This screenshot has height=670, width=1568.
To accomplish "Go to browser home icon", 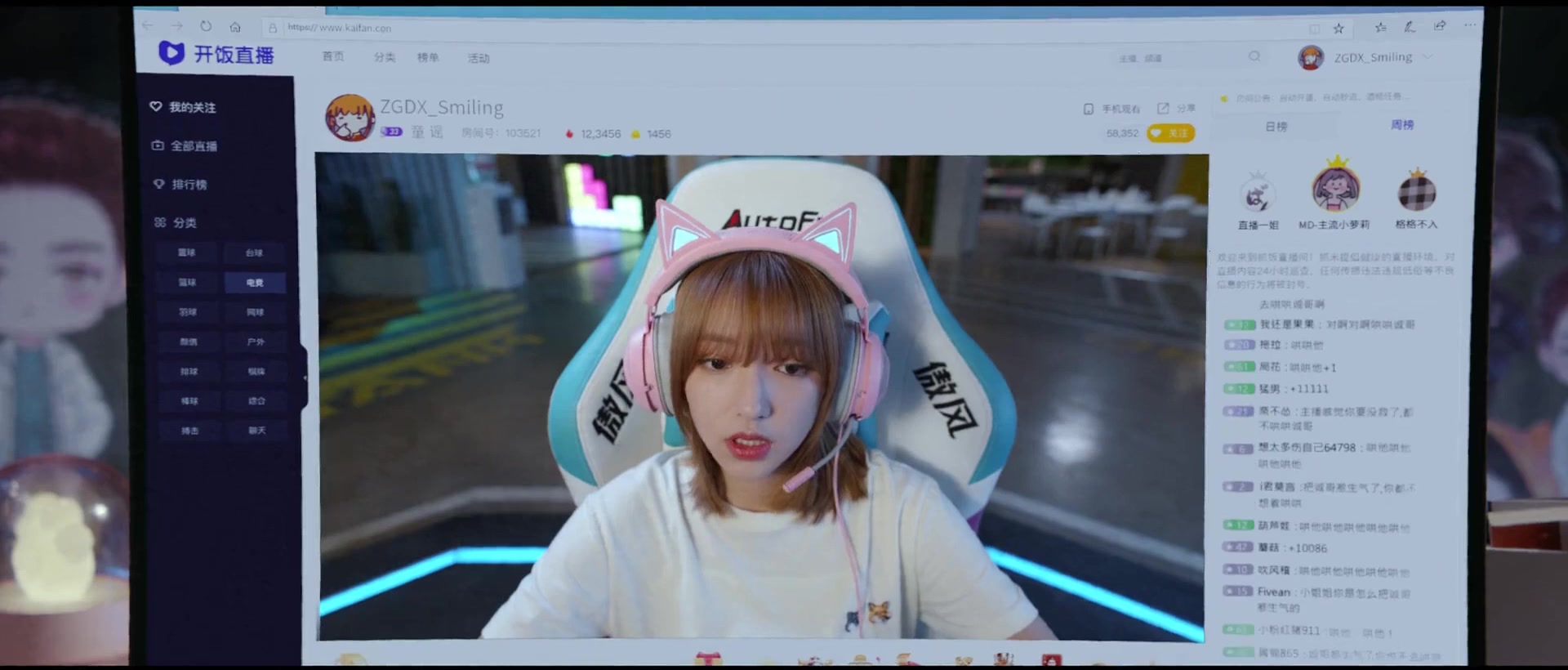I will point(235,27).
